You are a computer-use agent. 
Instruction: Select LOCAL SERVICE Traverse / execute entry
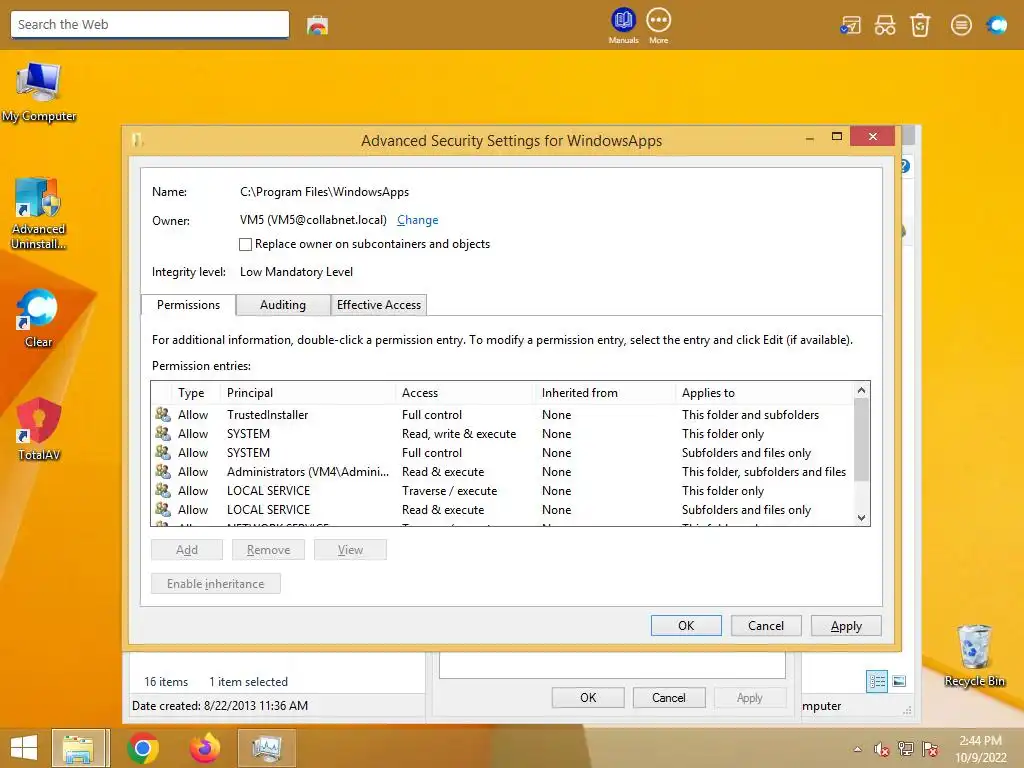coord(503,490)
